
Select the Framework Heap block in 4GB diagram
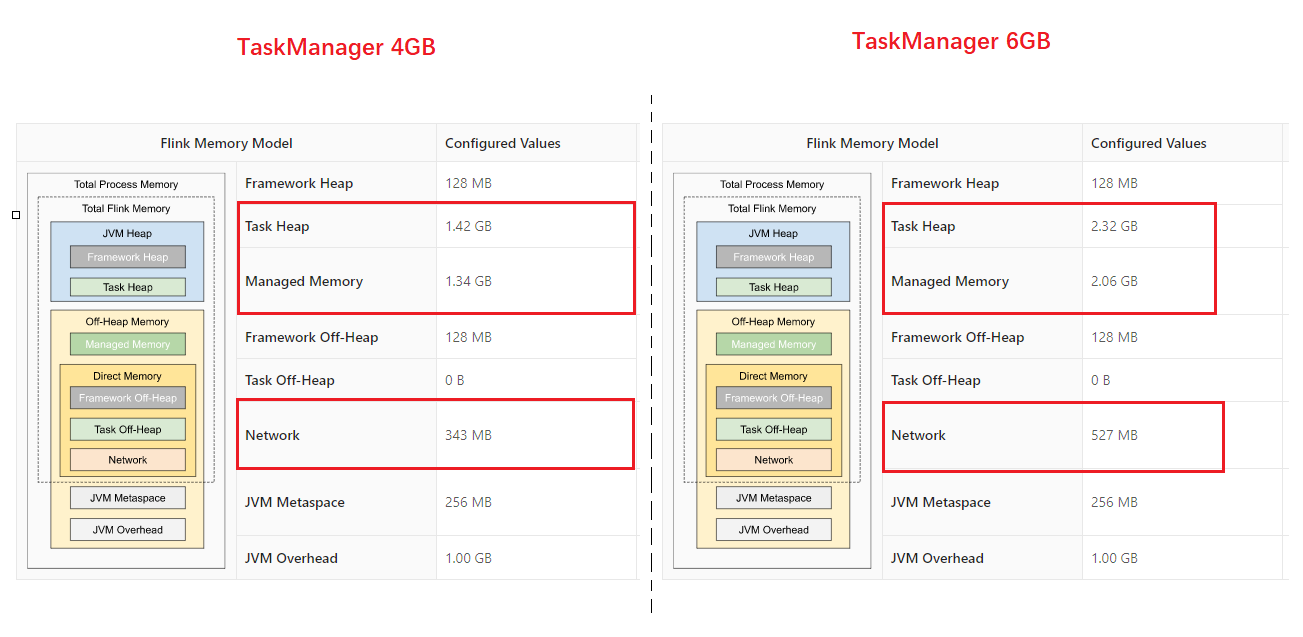(127, 256)
